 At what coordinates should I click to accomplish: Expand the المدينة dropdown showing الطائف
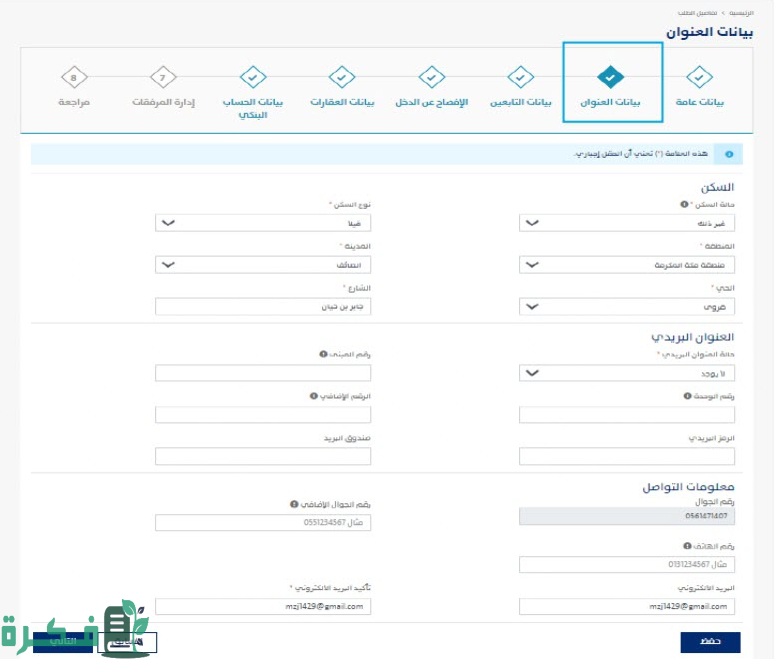[x=263, y=265]
